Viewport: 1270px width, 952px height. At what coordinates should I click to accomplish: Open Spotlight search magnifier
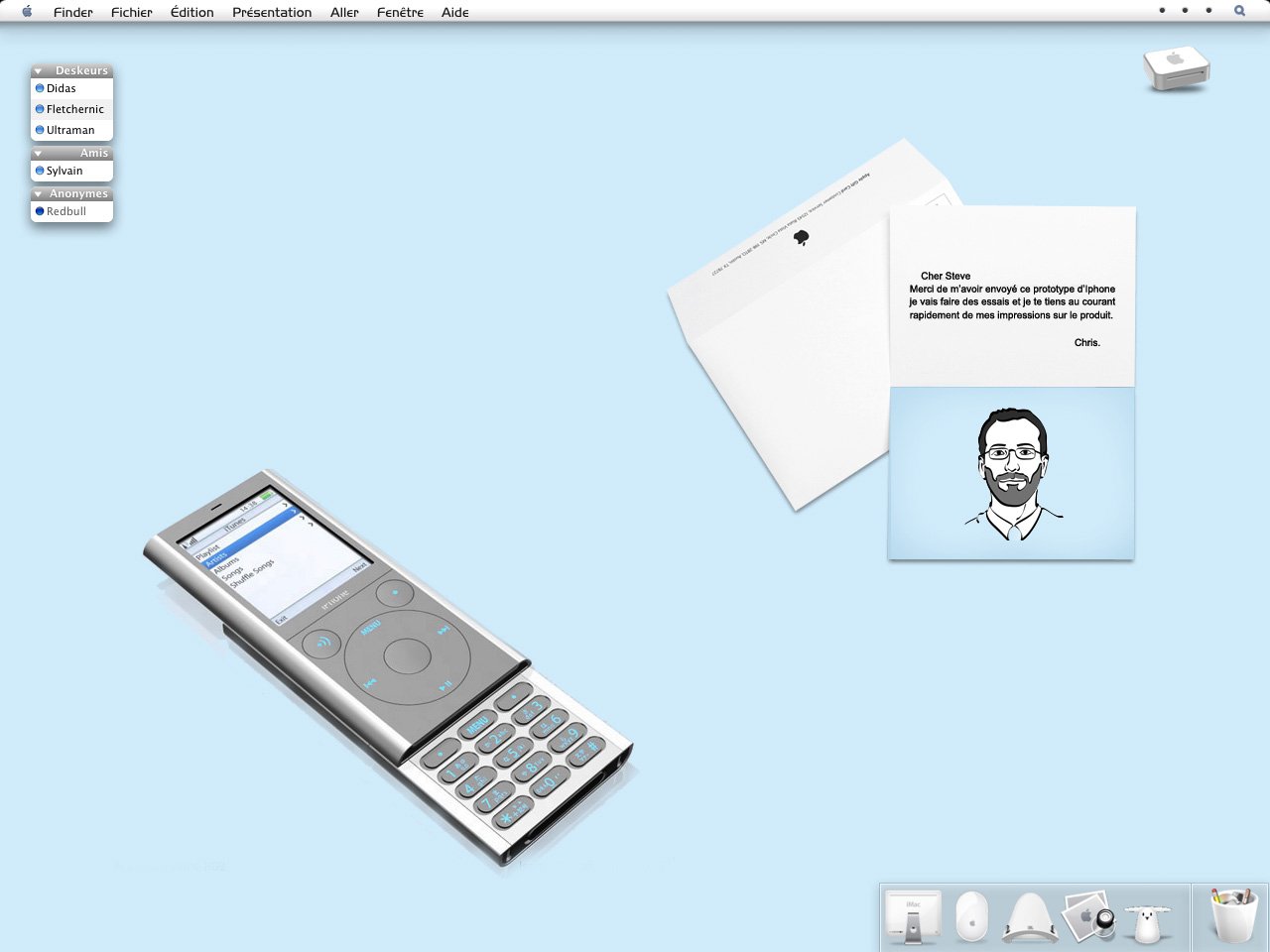click(1239, 11)
